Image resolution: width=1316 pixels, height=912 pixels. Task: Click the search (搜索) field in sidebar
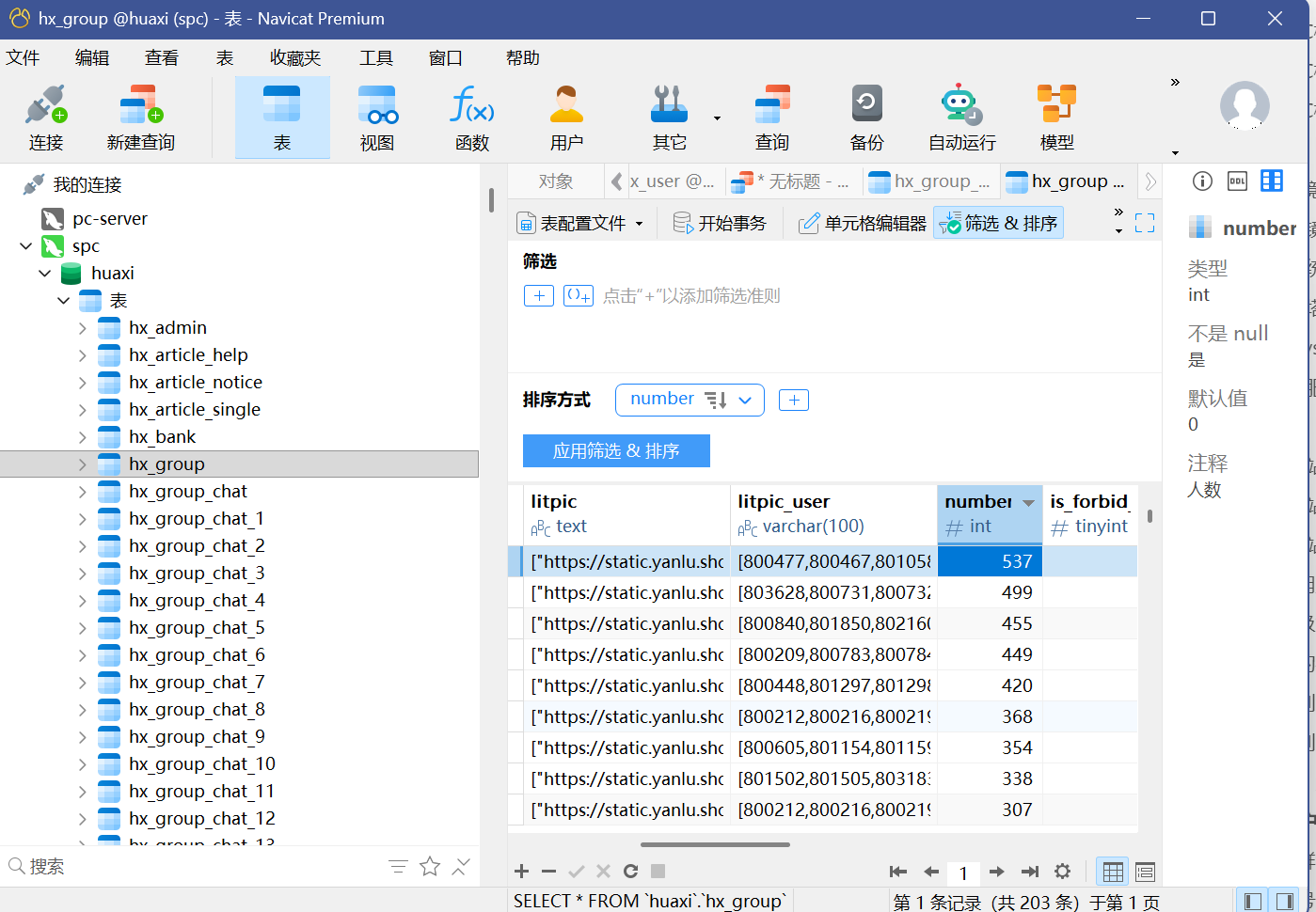click(x=188, y=866)
